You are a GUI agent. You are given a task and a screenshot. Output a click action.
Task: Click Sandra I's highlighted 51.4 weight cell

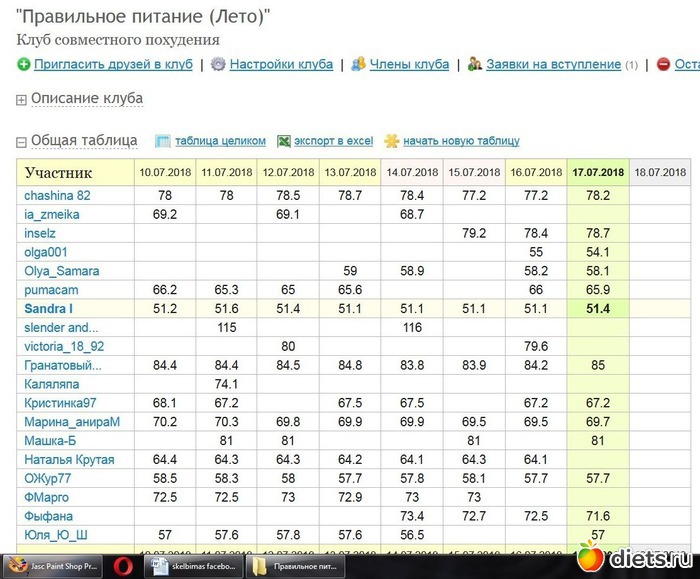598,309
